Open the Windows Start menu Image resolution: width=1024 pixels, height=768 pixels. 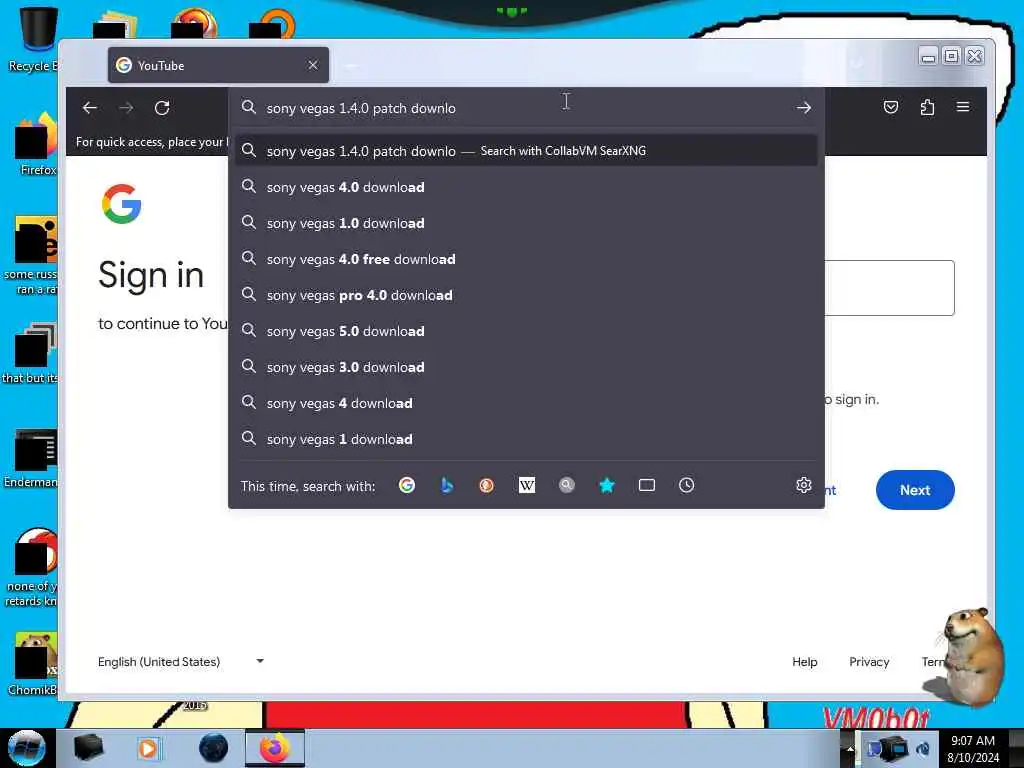[26, 748]
